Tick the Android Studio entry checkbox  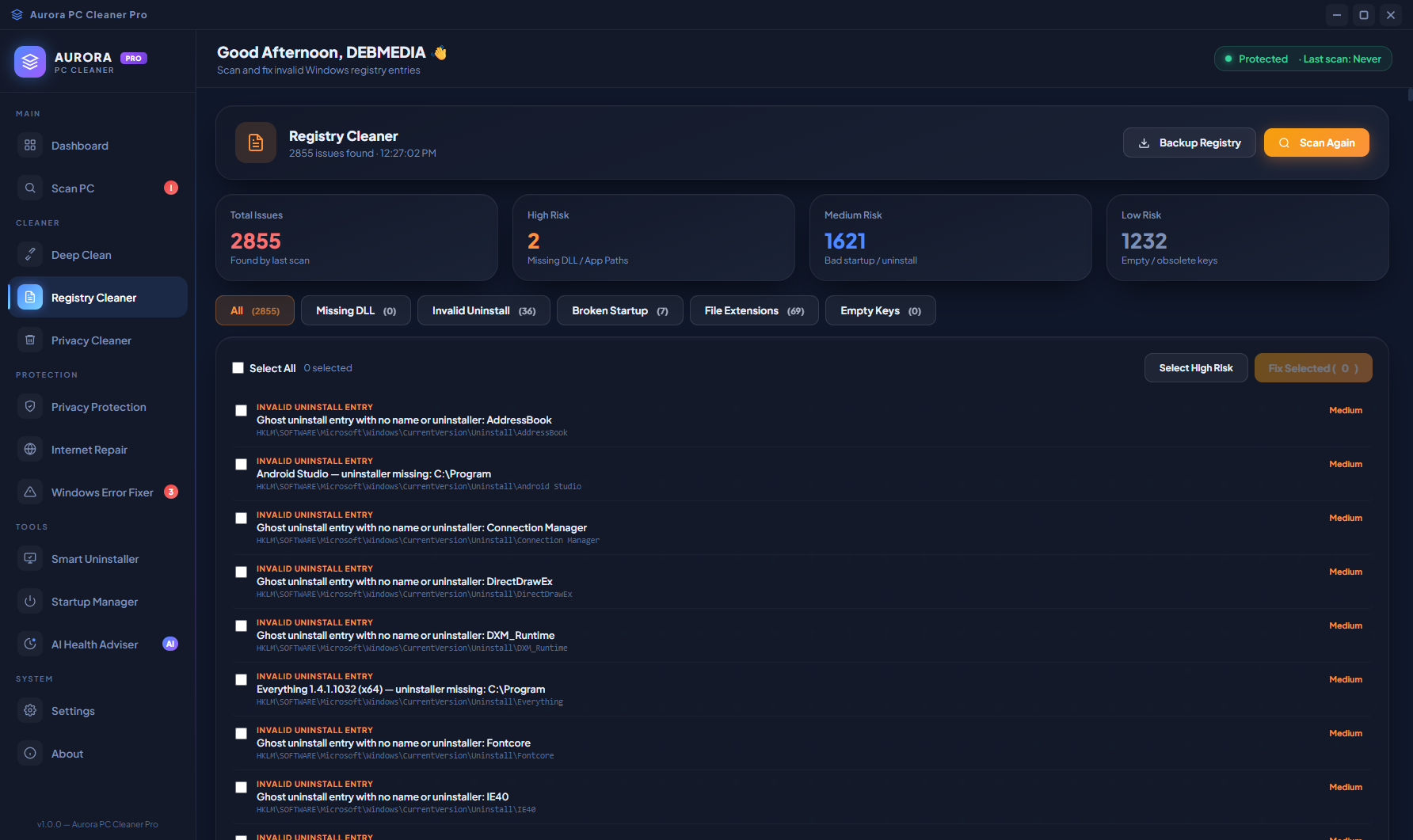pyautogui.click(x=241, y=464)
